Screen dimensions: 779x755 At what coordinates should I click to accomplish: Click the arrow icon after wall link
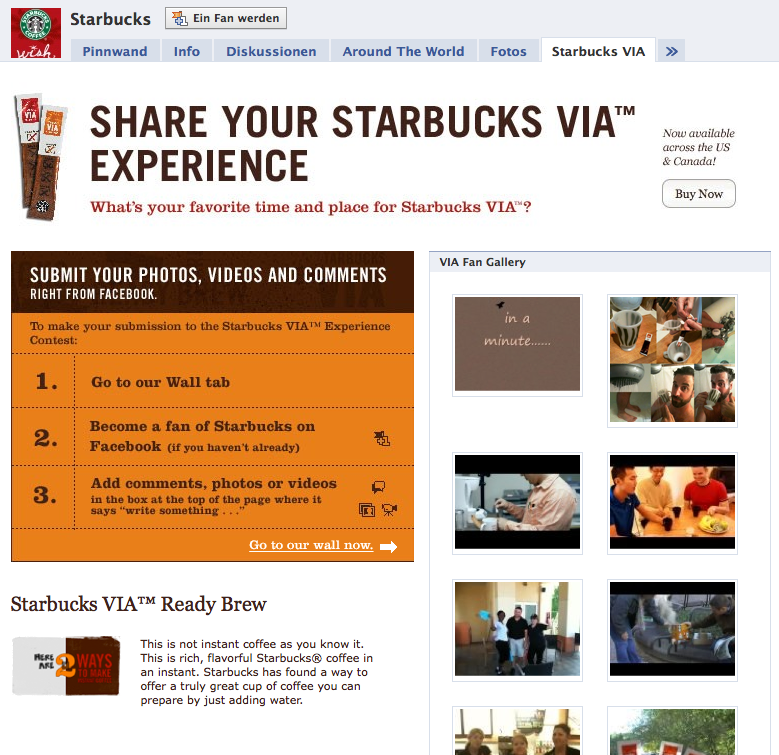coord(388,546)
